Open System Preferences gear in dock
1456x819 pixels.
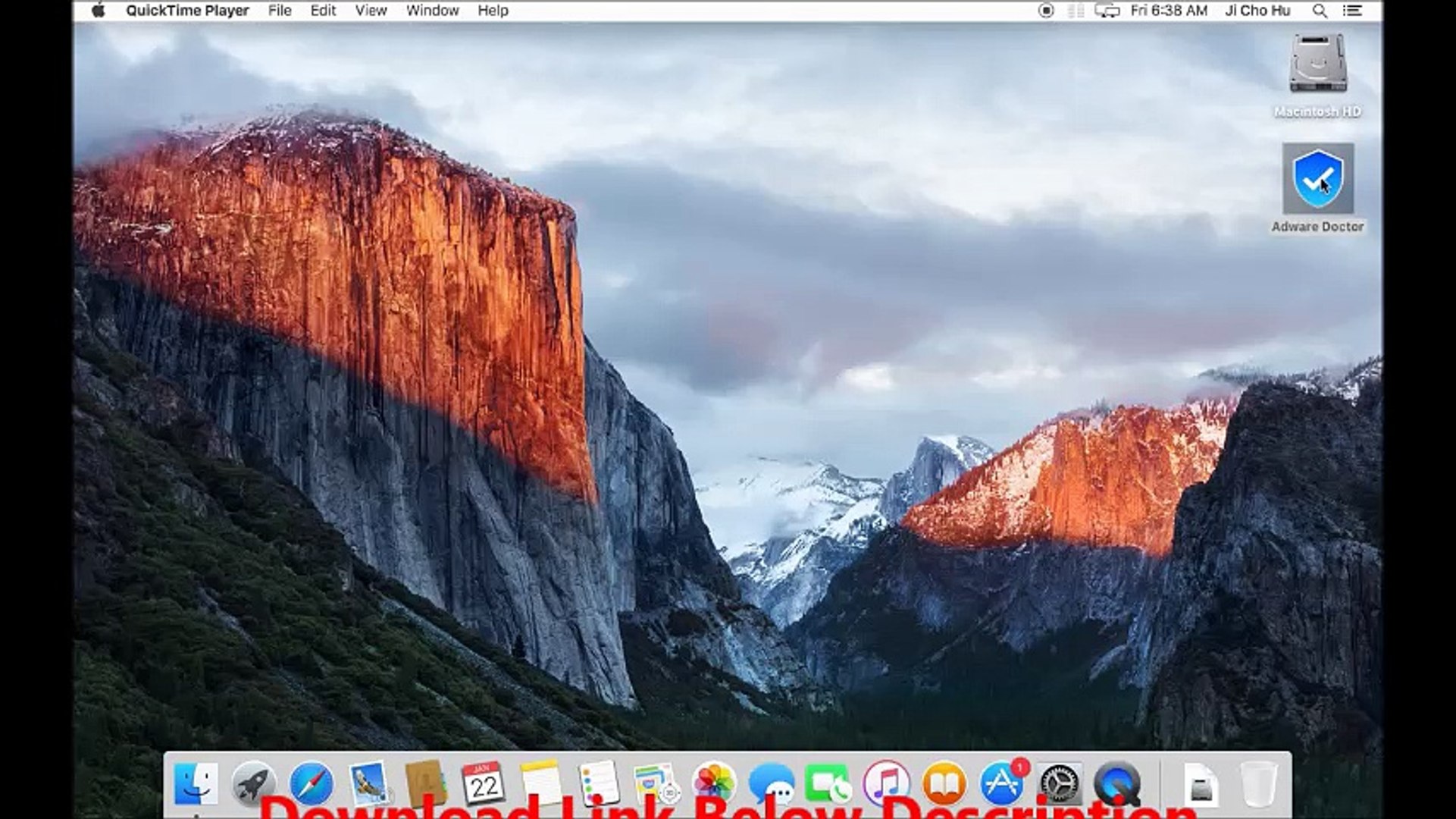[1059, 783]
